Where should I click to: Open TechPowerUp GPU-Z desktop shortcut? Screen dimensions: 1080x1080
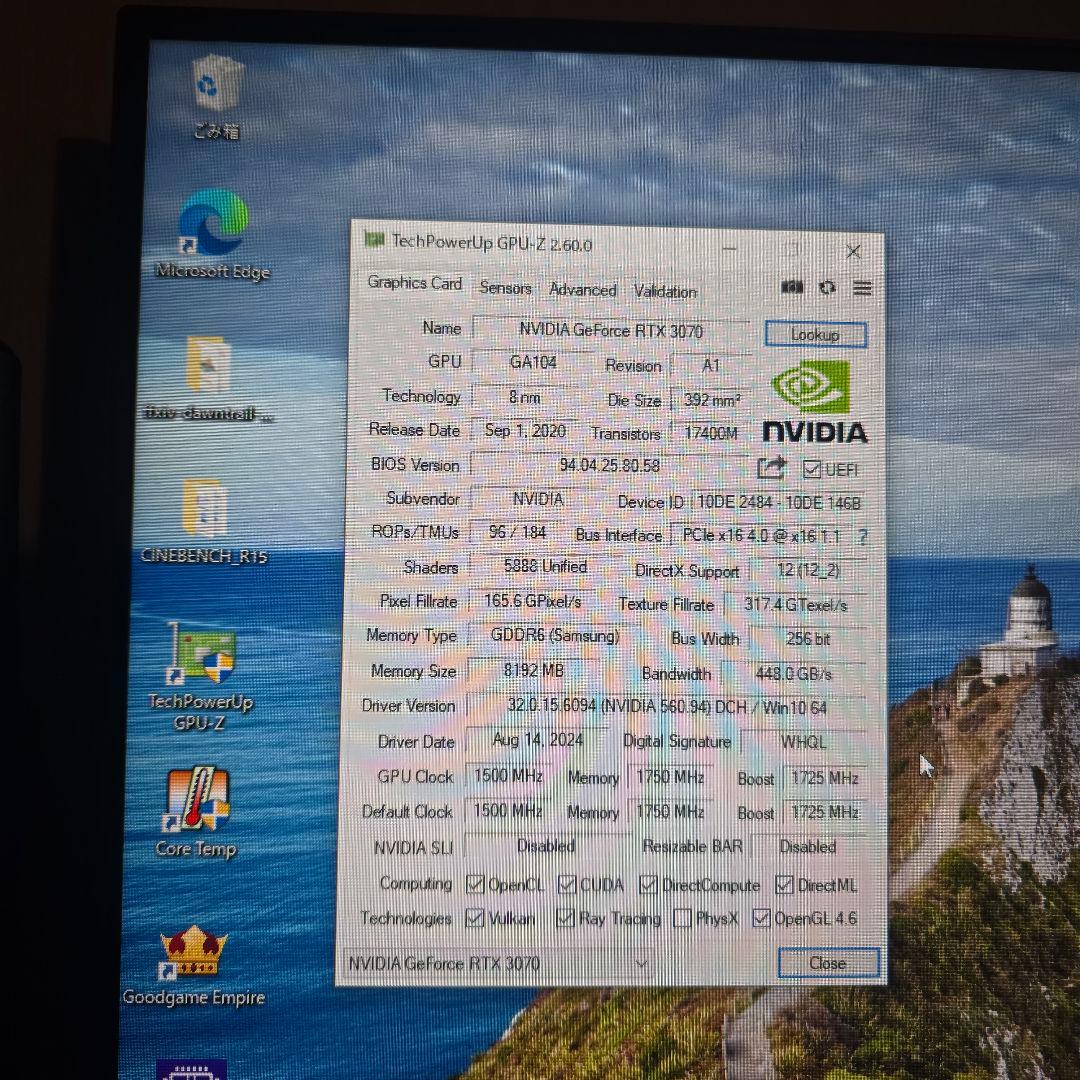pyautogui.click(x=201, y=653)
